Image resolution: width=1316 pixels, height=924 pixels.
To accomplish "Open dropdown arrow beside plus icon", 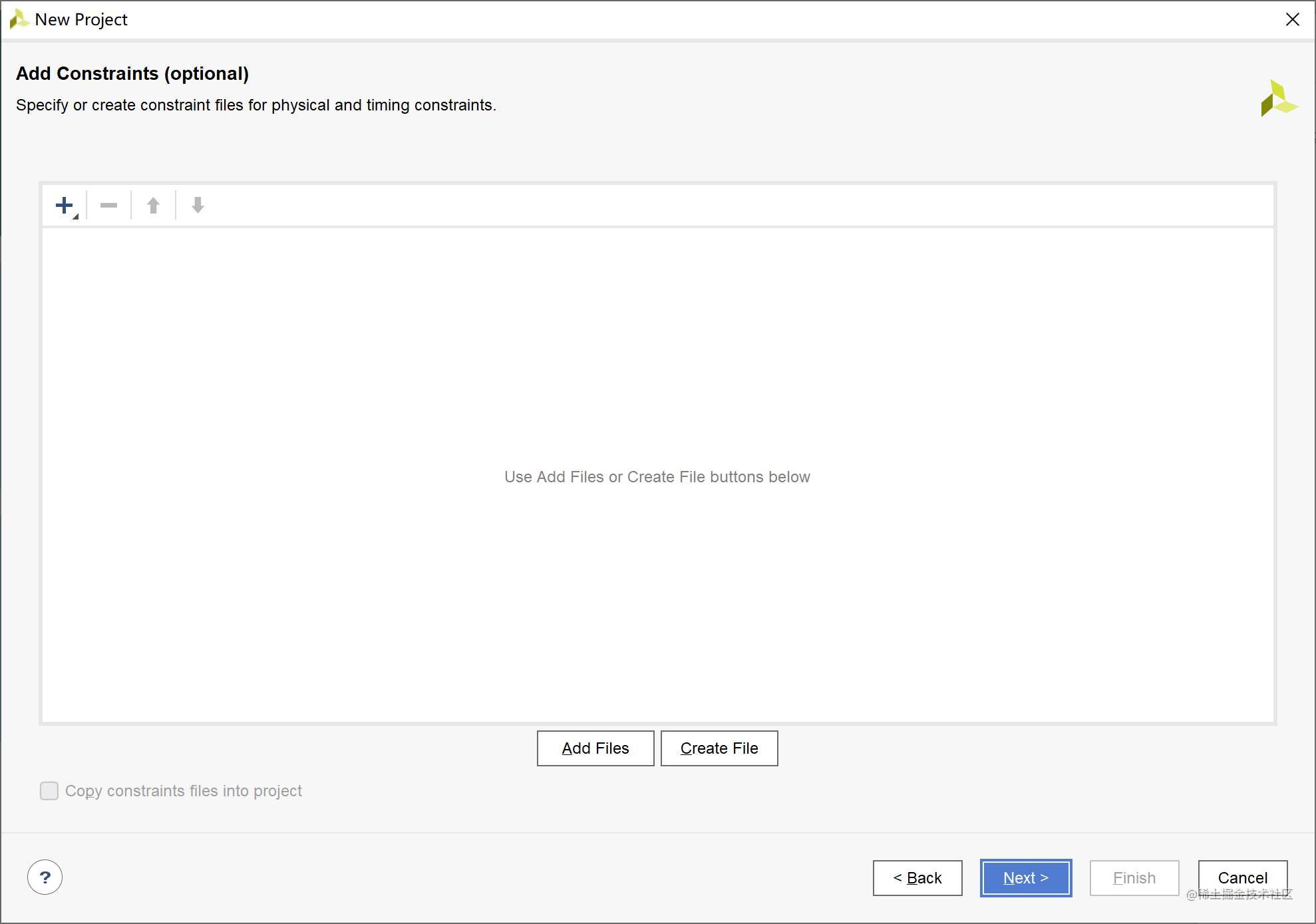I will click(x=76, y=216).
